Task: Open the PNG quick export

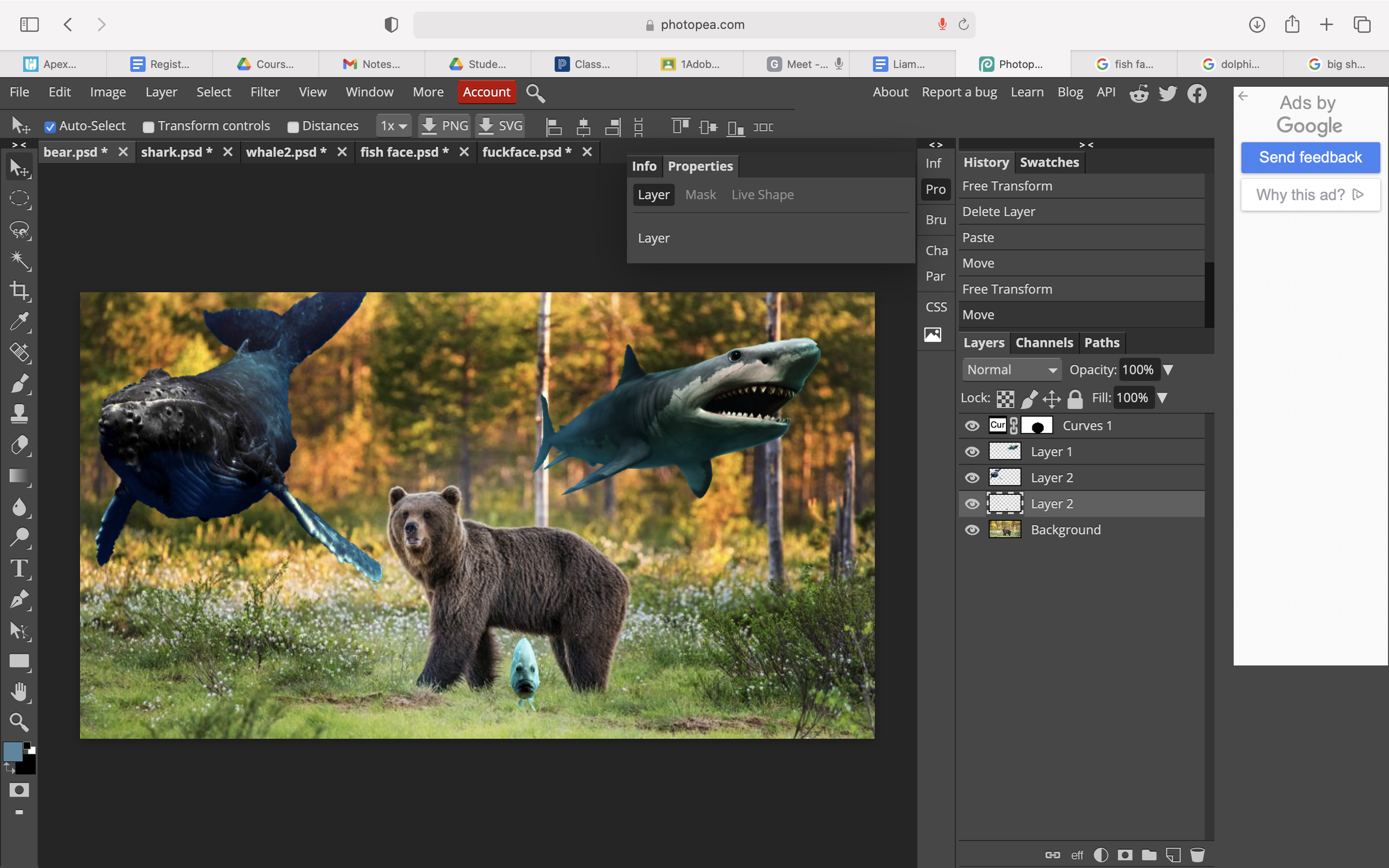Action: (444, 126)
